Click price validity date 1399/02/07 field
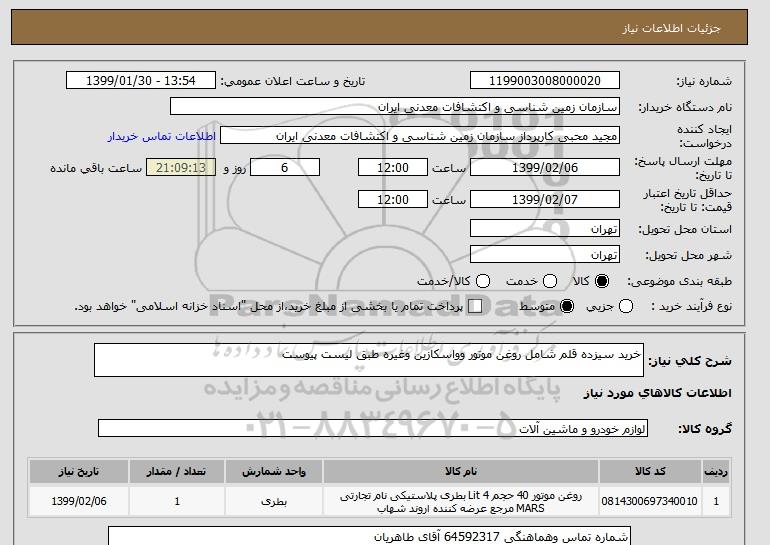This screenshot has height=545, width=770. pos(545,199)
